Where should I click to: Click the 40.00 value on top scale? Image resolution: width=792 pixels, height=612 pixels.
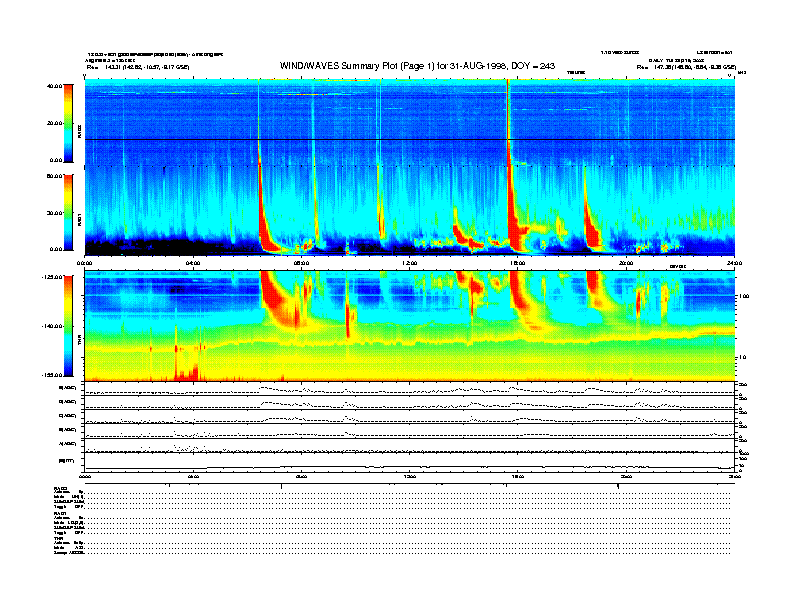point(57,86)
